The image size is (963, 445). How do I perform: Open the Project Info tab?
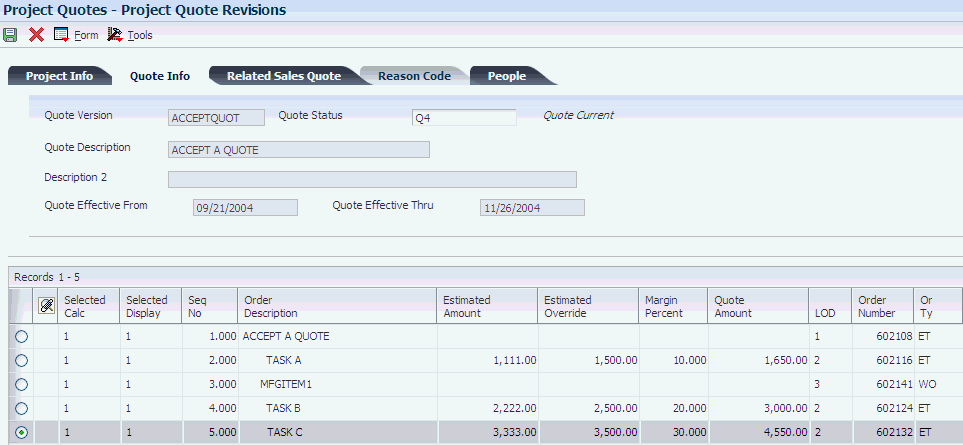click(59, 76)
